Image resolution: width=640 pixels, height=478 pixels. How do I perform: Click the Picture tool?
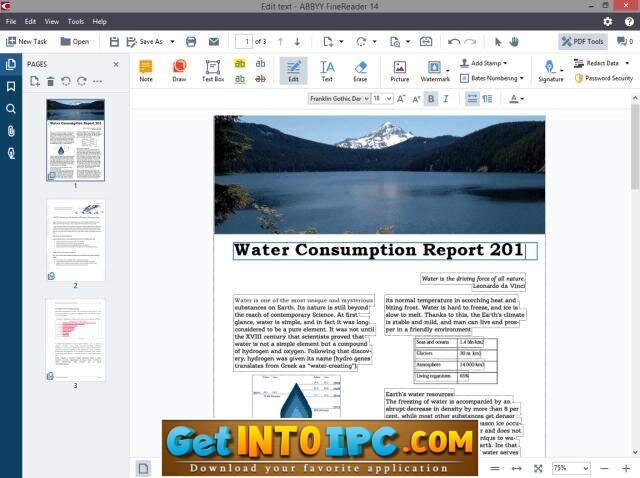click(400, 71)
